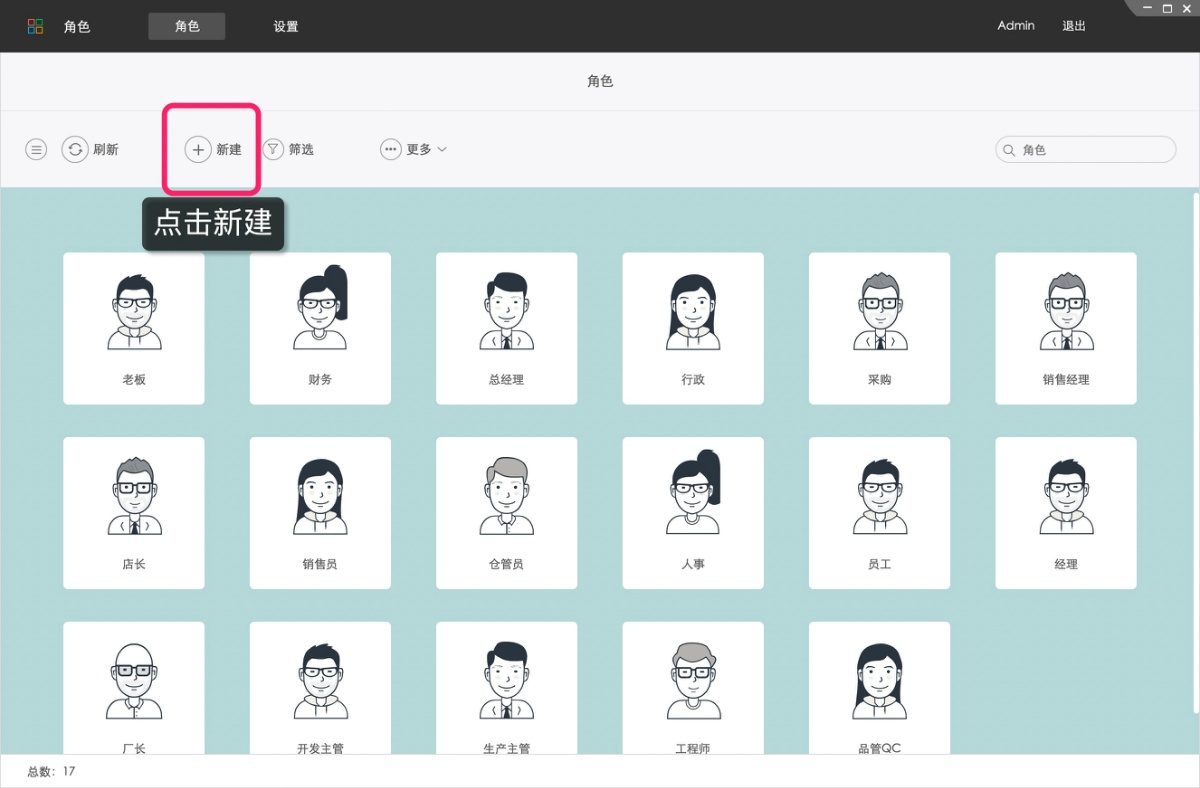Click the 新建 plus icon

(198, 150)
